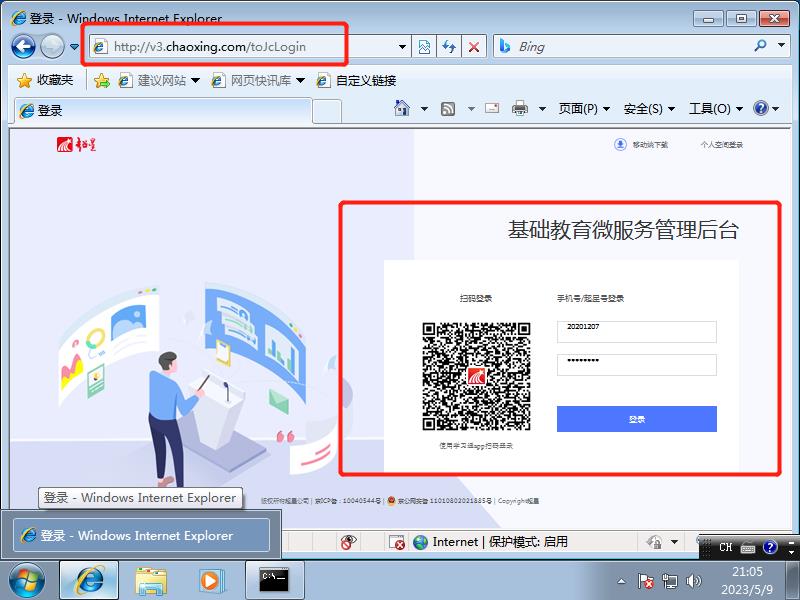
Task: Select the 手机号/超星号登录 tab label
Action: 590,298
